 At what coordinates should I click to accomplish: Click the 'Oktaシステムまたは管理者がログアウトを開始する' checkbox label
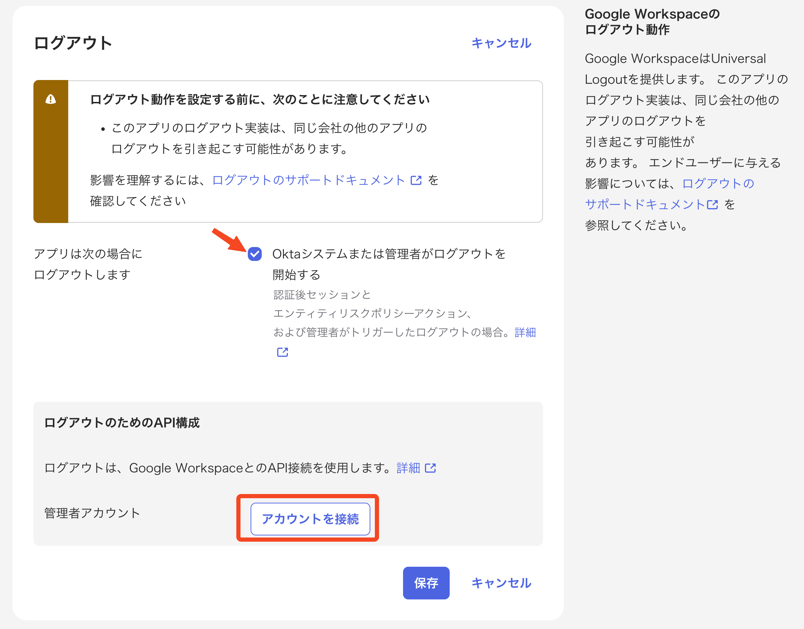[388, 254]
